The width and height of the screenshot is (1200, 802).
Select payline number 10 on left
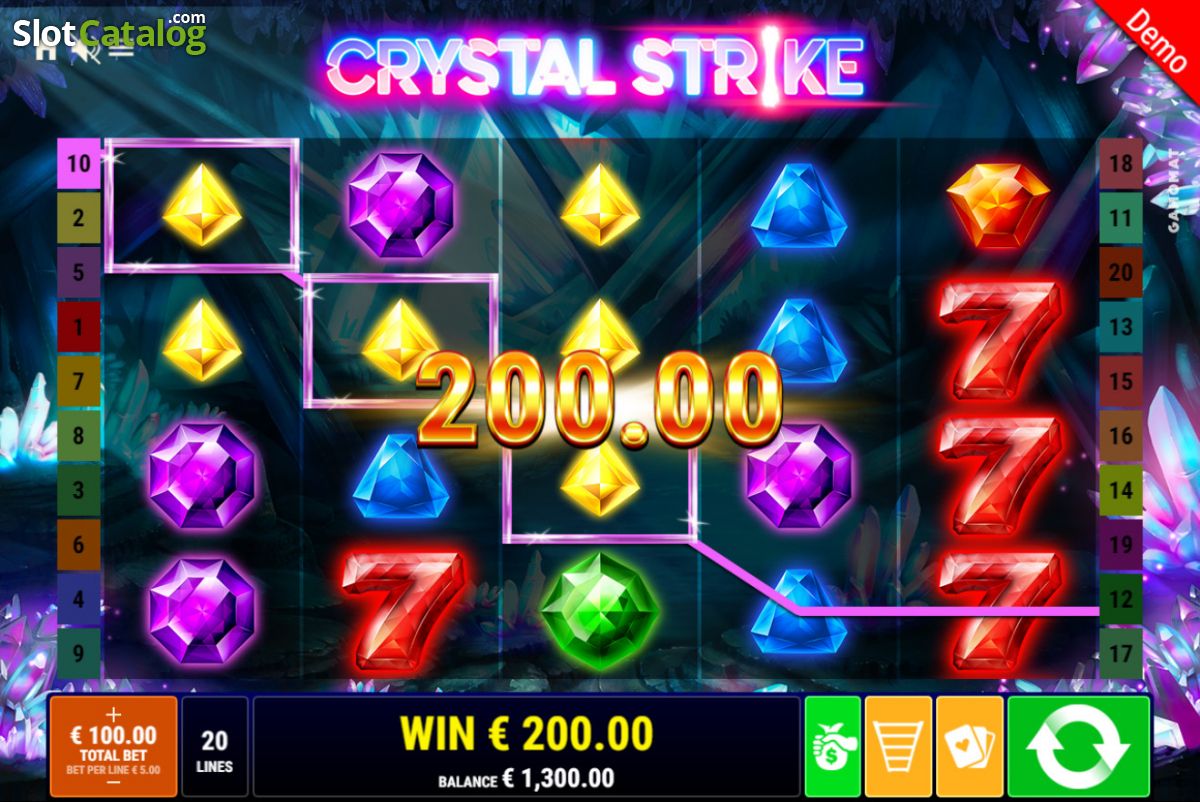tap(79, 164)
